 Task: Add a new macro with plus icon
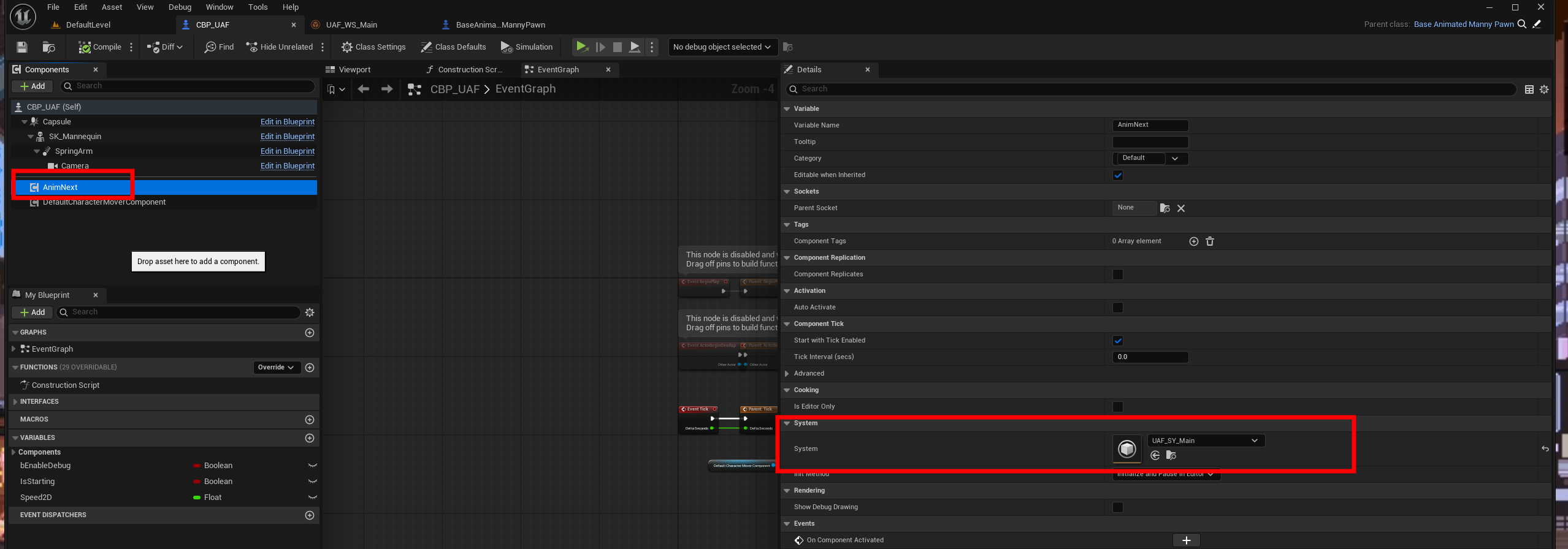coord(310,420)
